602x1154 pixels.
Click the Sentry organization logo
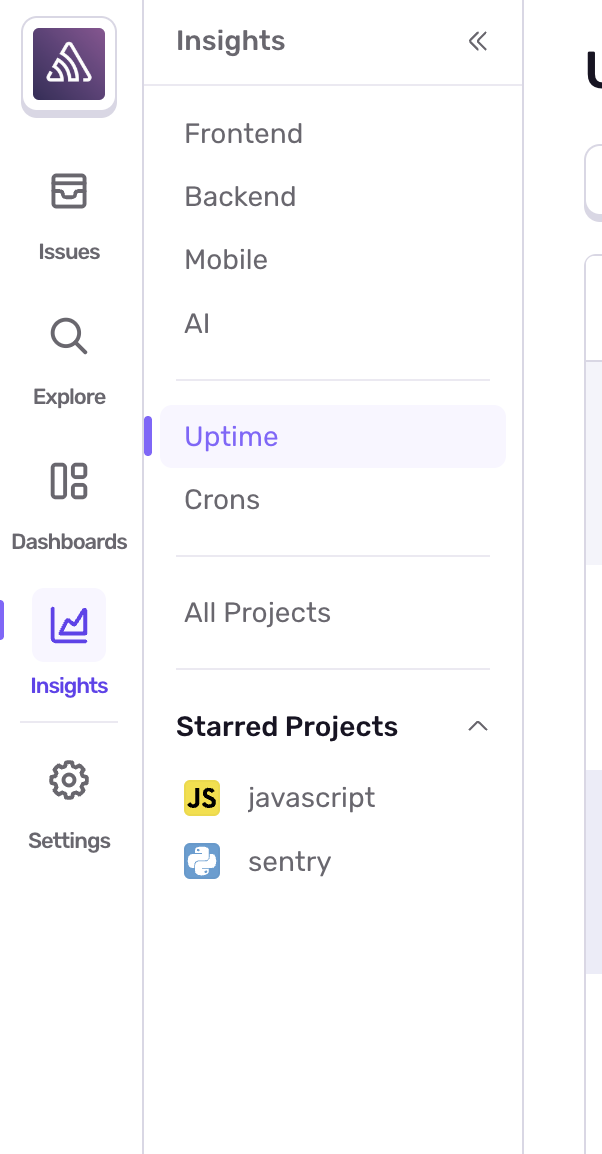tap(69, 64)
